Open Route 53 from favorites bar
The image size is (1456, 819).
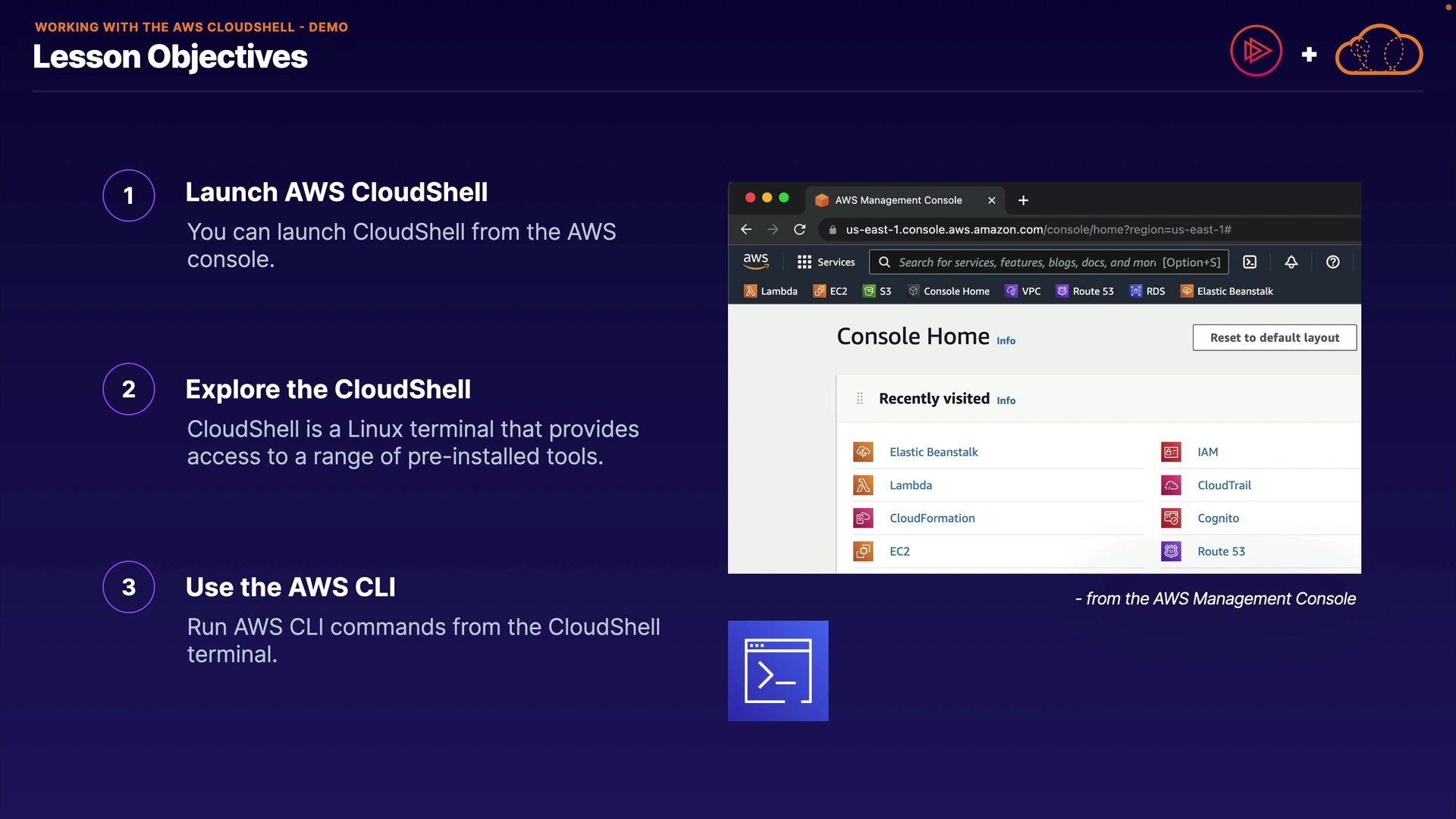pos(1084,291)
